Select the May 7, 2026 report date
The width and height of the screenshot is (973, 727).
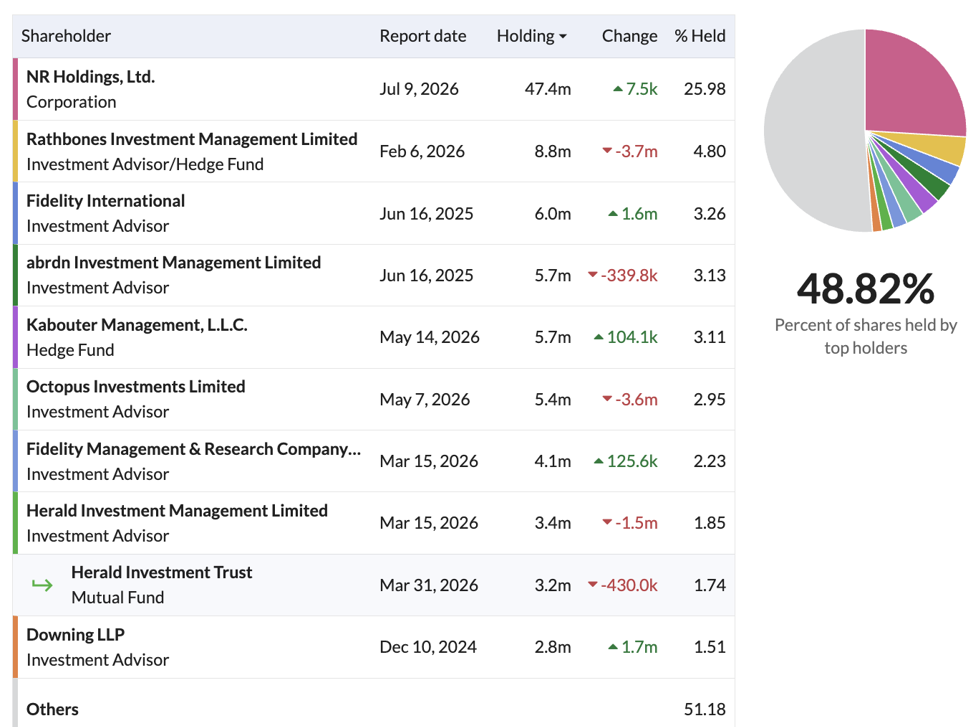tap(424, 399)
